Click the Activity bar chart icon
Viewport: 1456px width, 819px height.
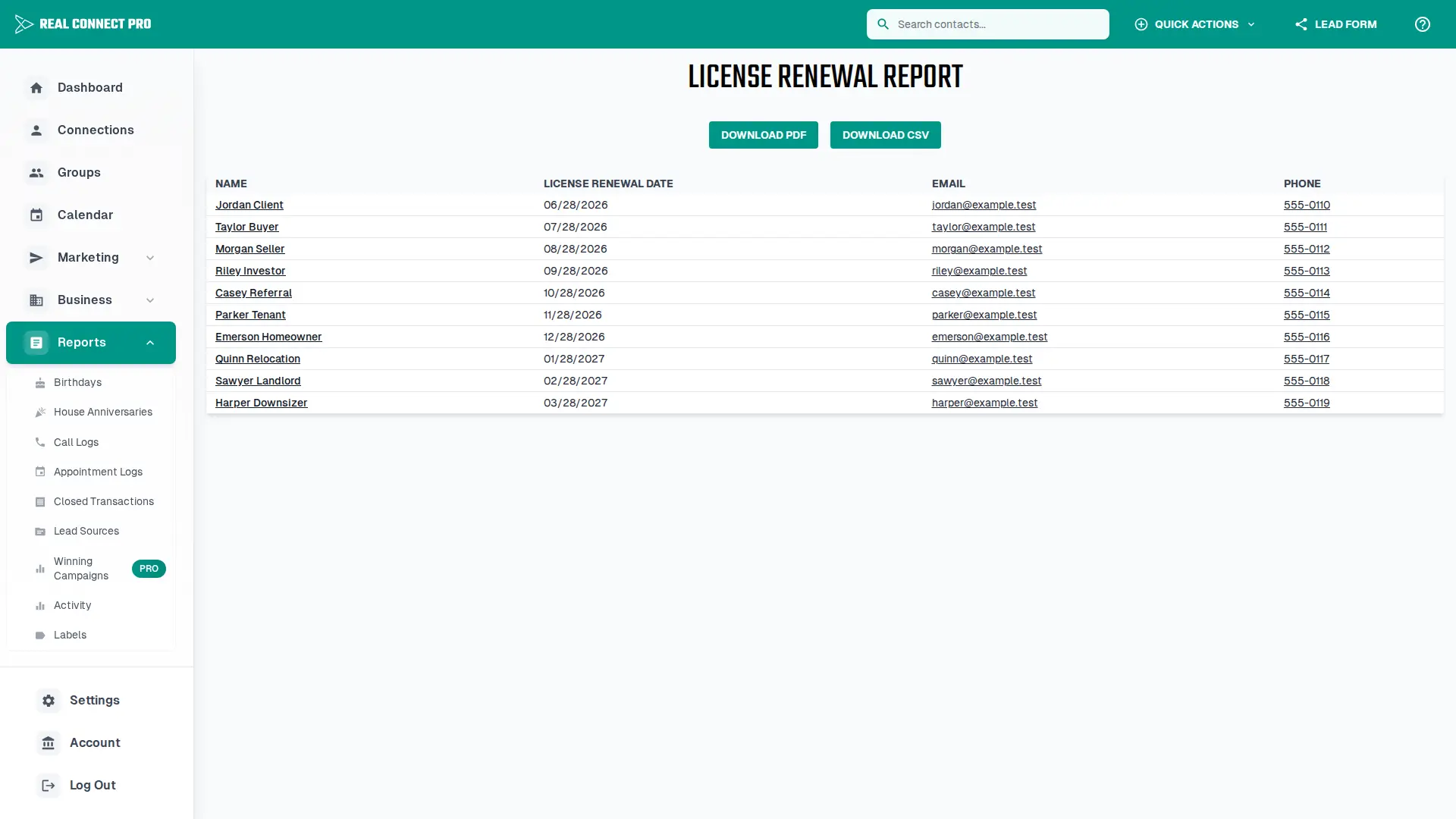(40, 606)
